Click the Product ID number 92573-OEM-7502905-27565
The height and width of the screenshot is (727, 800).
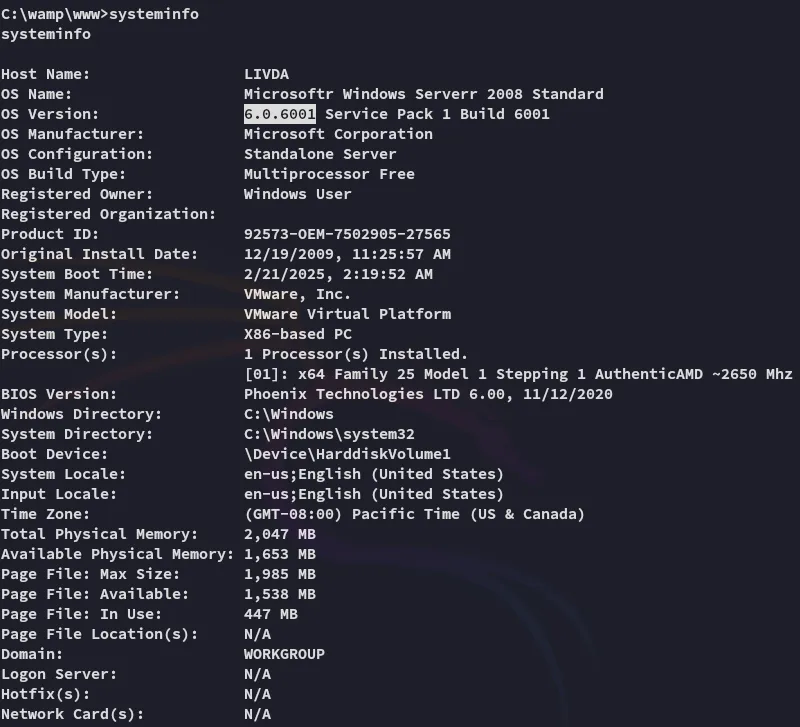(x=347, y=234)
